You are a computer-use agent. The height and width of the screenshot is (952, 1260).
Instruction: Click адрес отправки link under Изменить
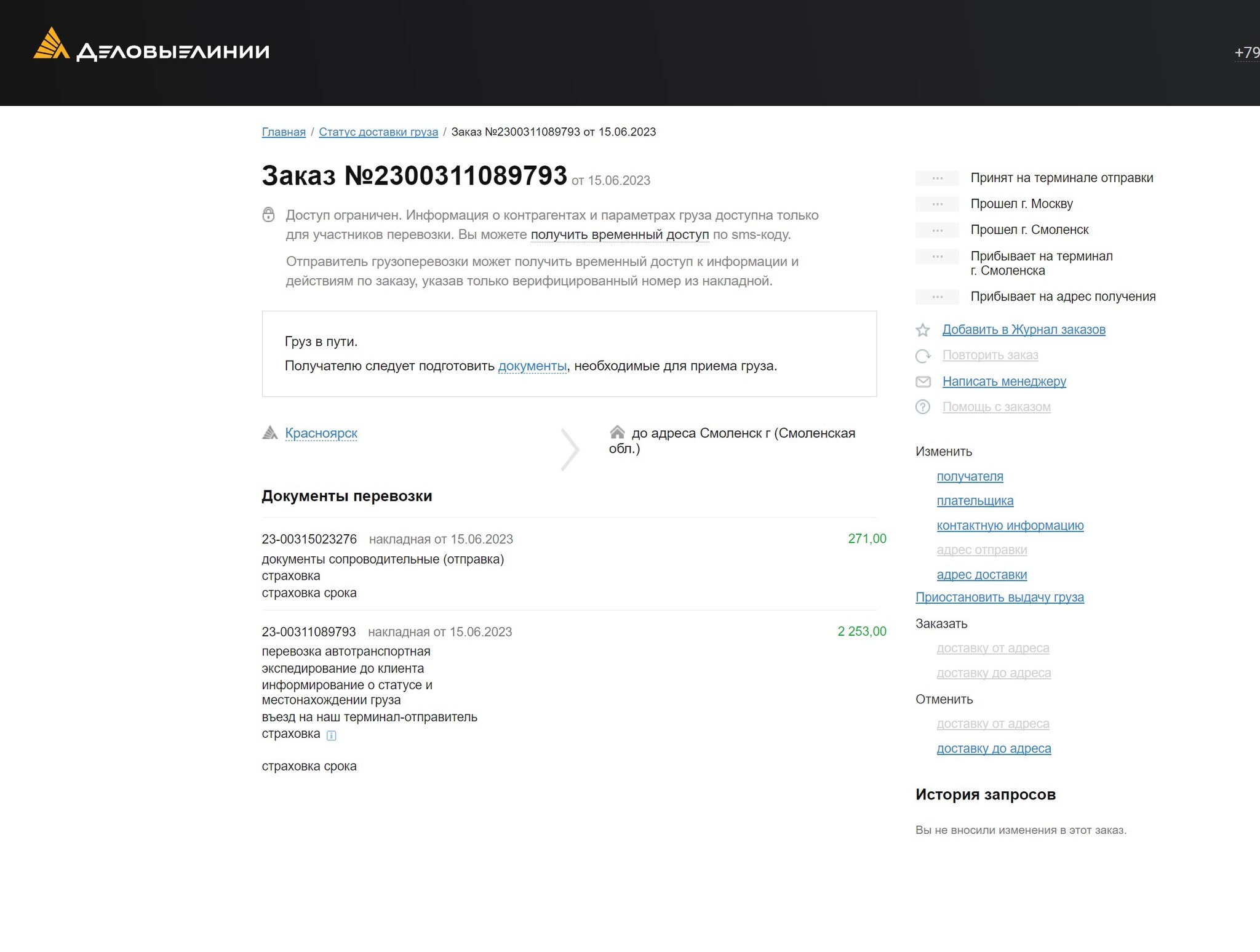[981, 550]
